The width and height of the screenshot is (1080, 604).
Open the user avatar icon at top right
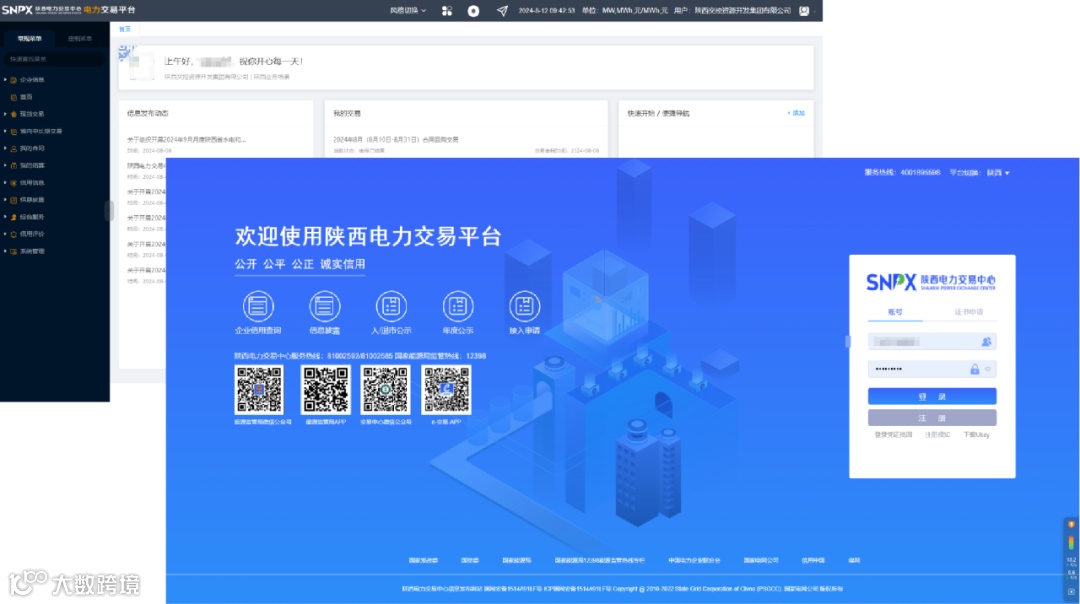(804, 11)
